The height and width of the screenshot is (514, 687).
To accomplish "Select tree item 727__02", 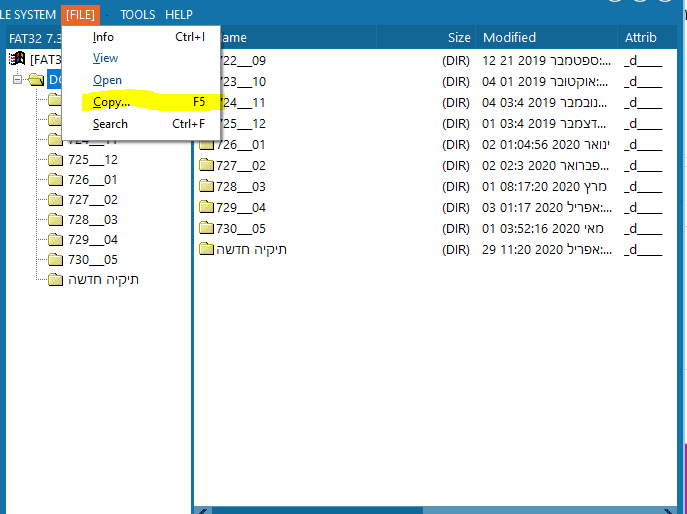I will coord(93,200).
